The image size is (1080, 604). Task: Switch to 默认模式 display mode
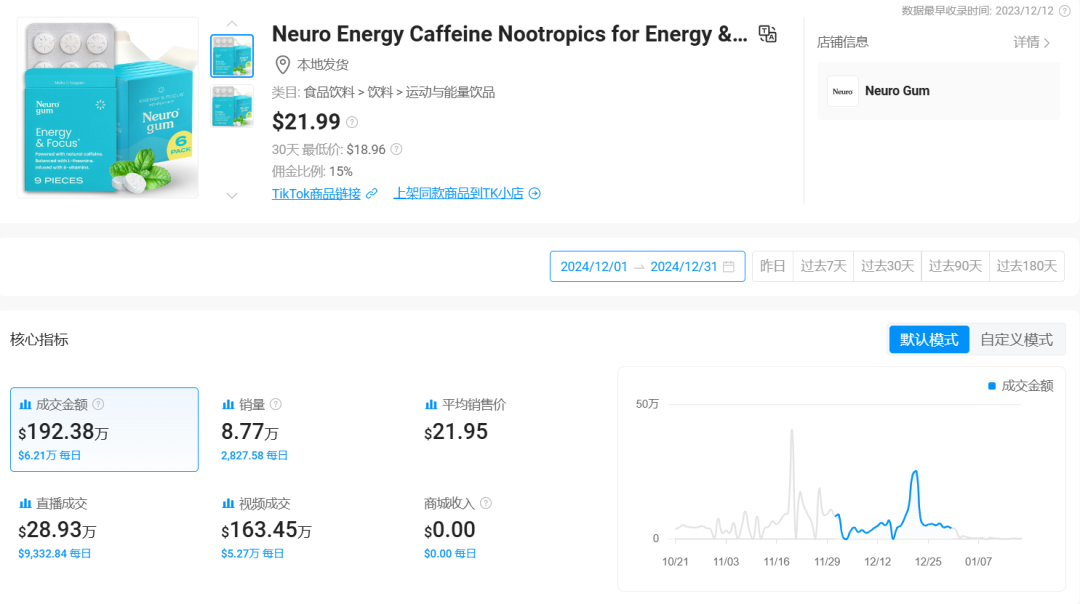click(x=929, y=340)
